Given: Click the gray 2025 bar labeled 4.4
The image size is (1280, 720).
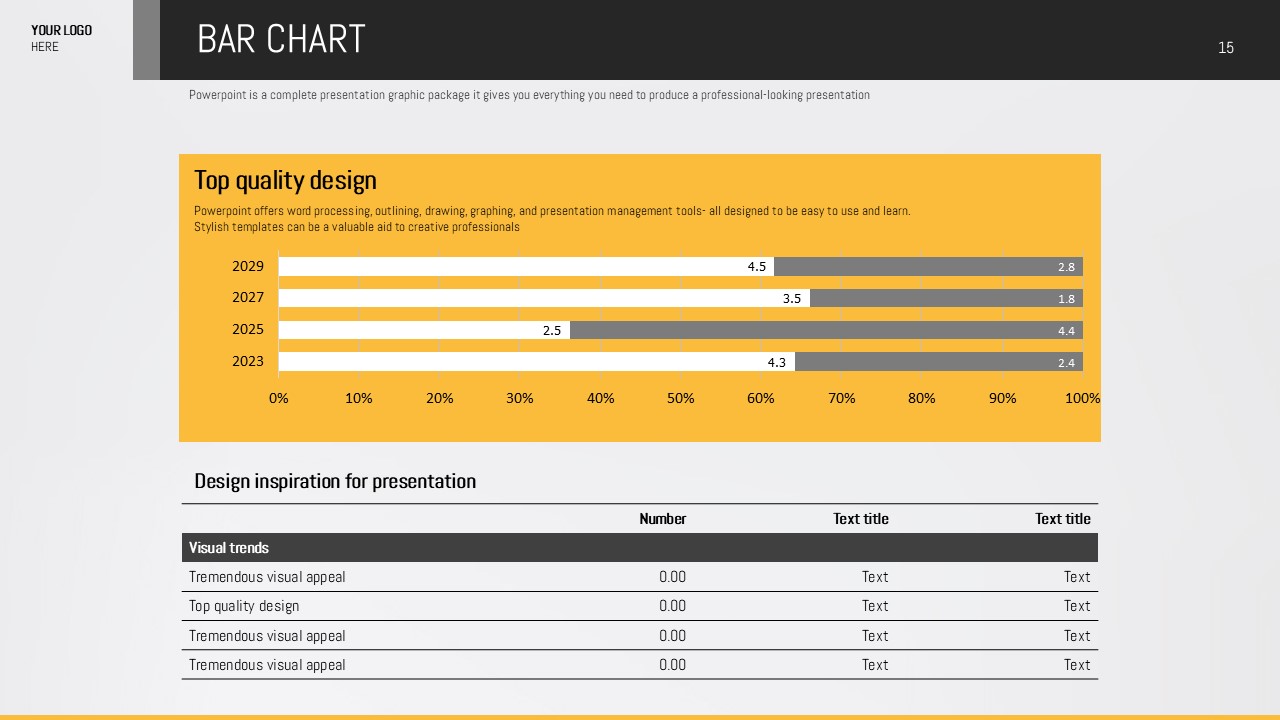Looking at the screenshot, I should [x=825, y=330].
